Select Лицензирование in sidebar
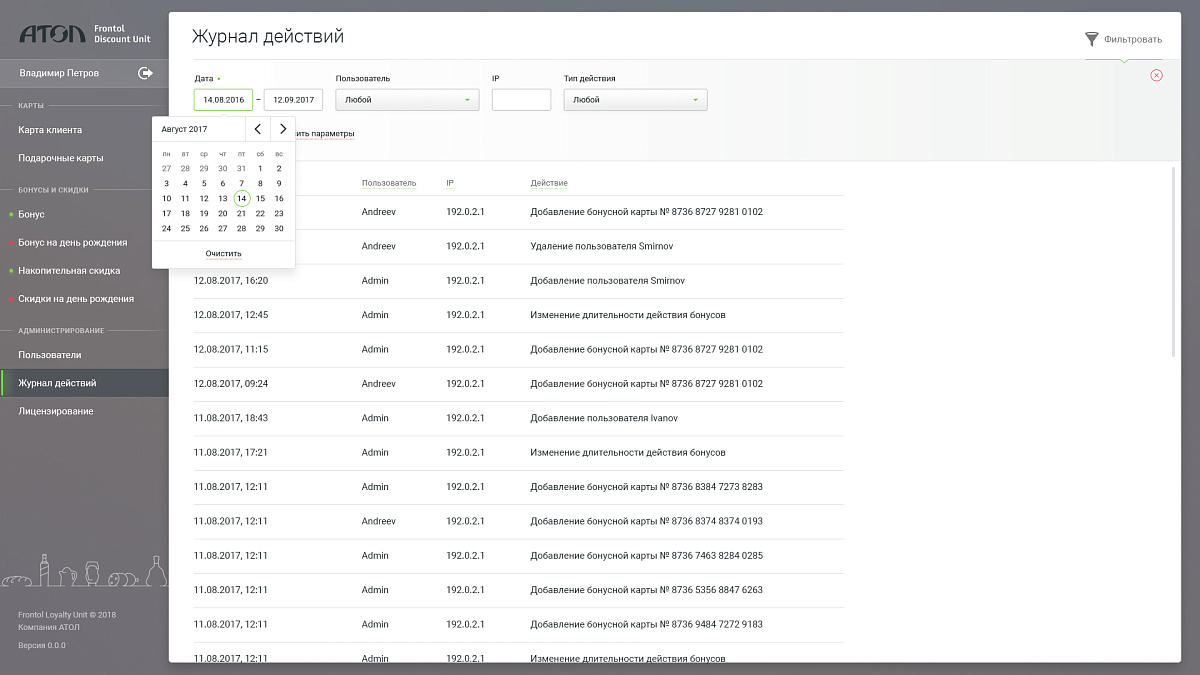The width and height of the screenshot is (1200, 675). (x=56, y=411)
